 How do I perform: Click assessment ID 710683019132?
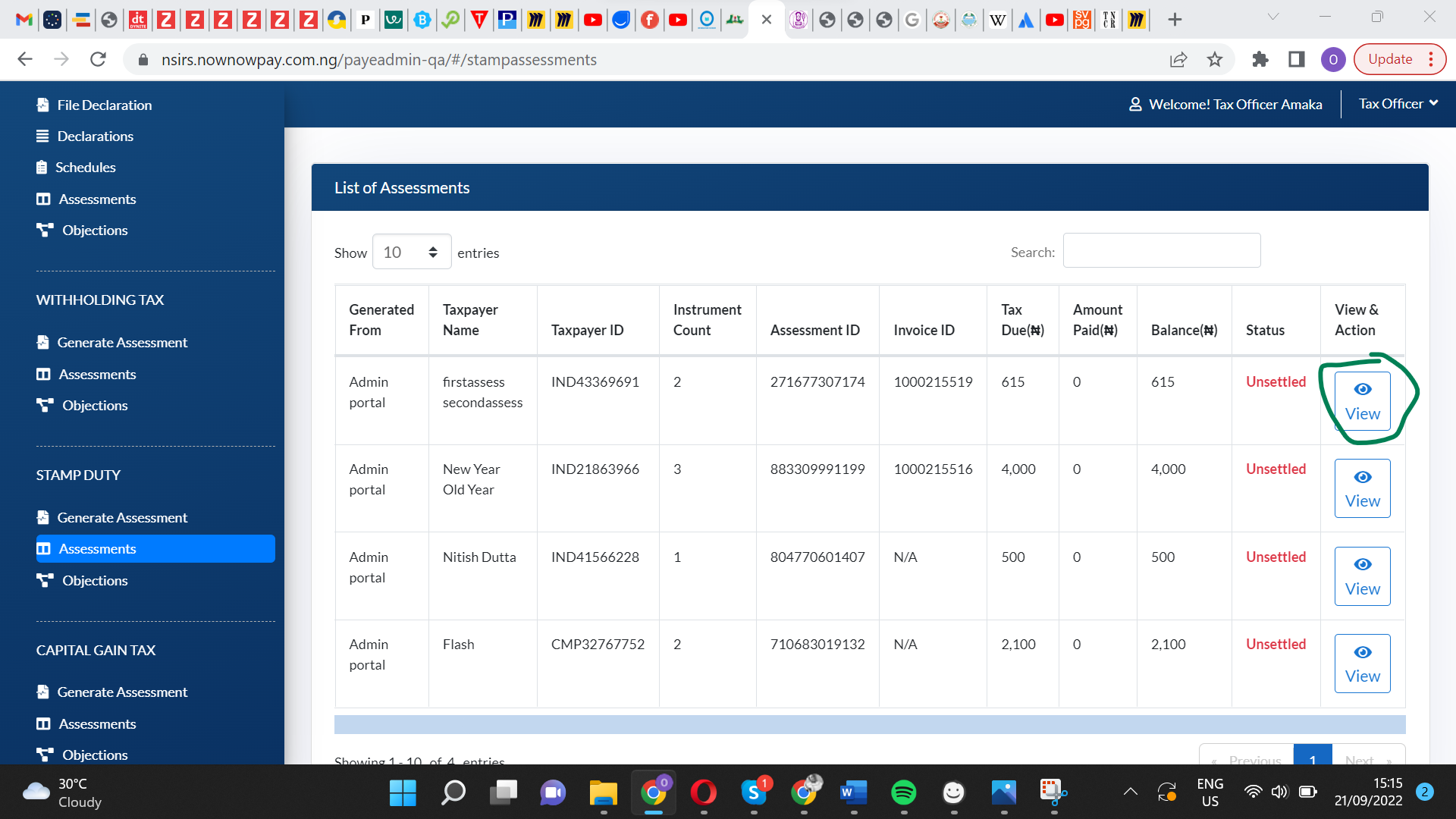(817, 644)
